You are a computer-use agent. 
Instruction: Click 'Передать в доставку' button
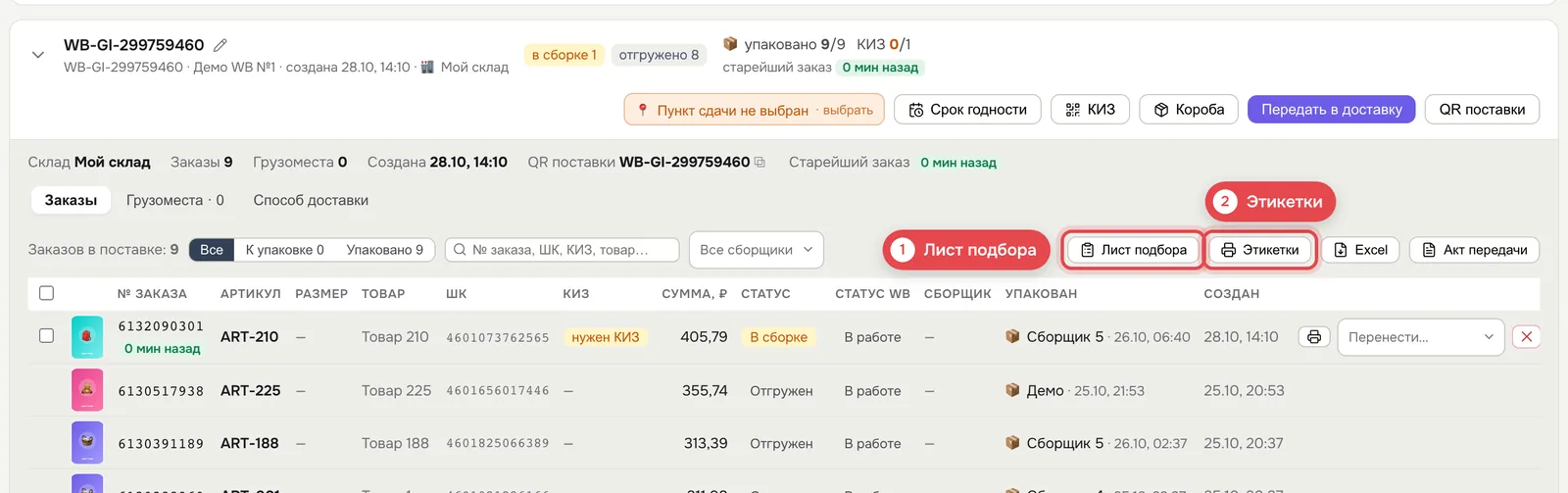[x=1331, y=110]
